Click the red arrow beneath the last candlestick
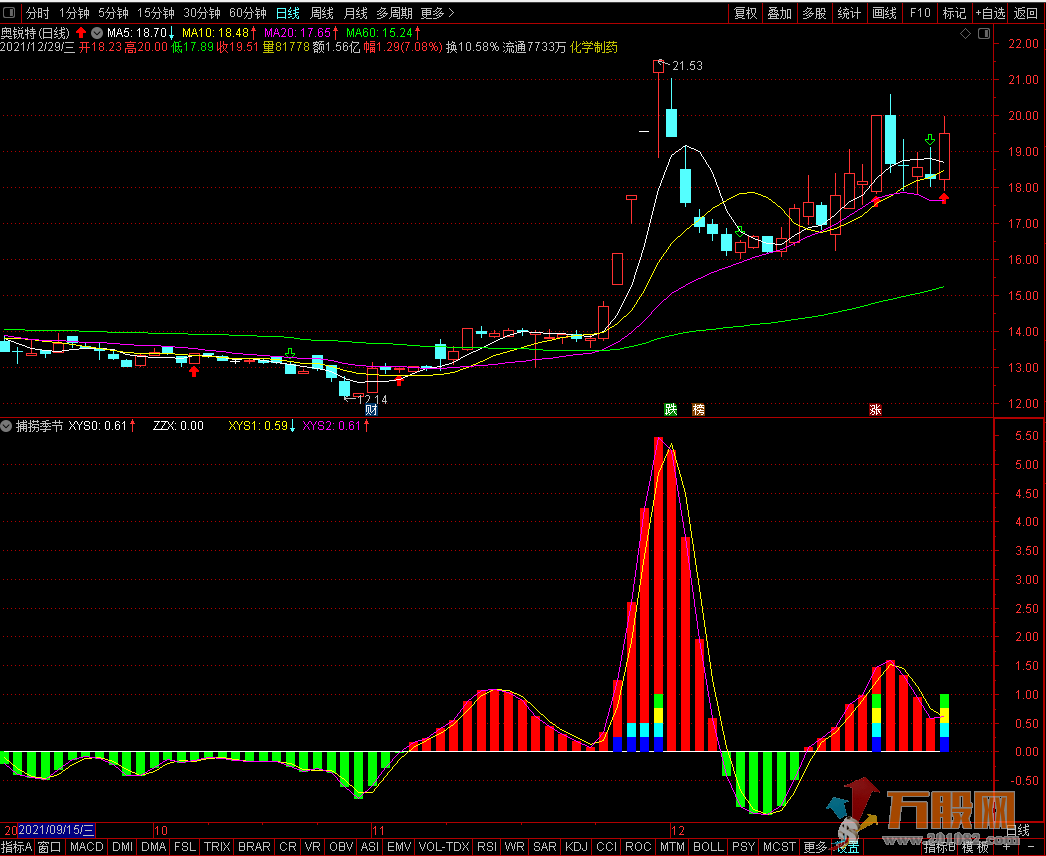The height and width of the screenshot is (856, 1046). [x=944, y=198]
